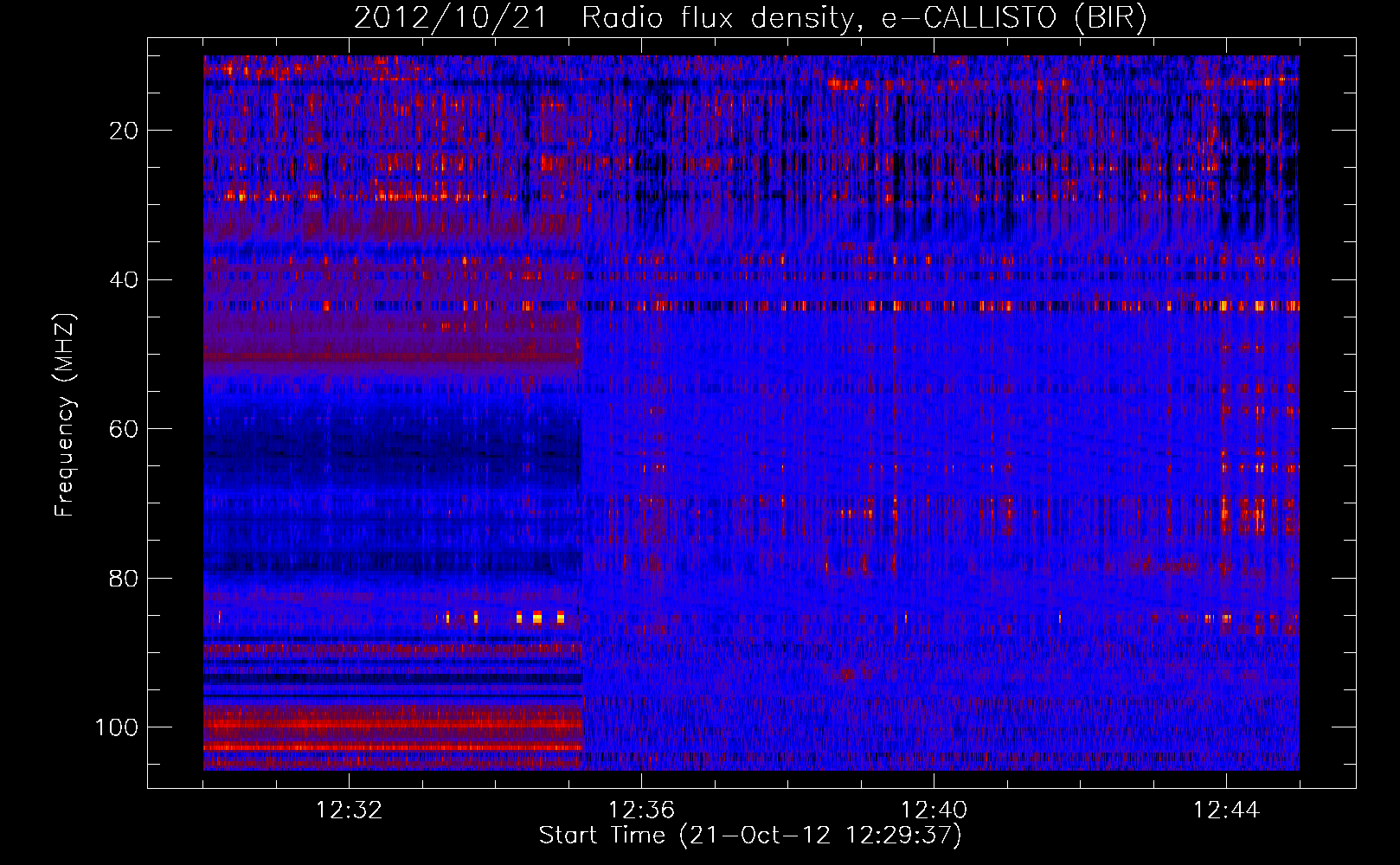
Task: Click the 100 MHz frequency tick label
Action: (116, 727)
